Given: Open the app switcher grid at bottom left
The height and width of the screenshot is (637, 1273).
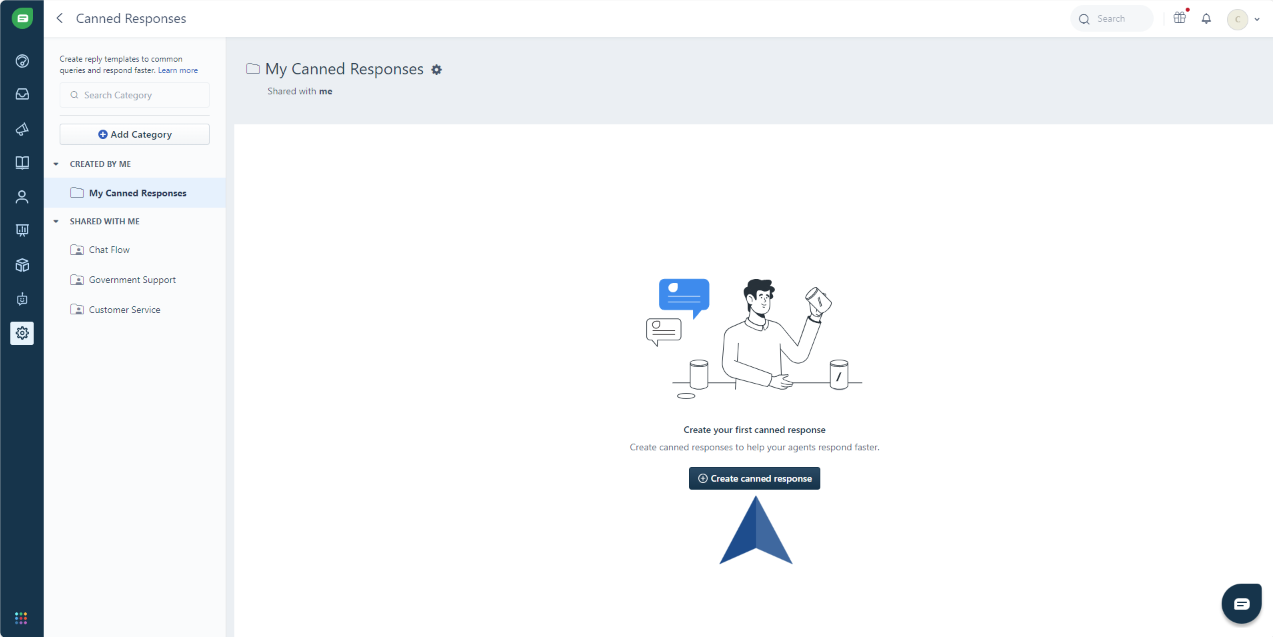Looking at the screenshot, I should (x=22, y=617).
